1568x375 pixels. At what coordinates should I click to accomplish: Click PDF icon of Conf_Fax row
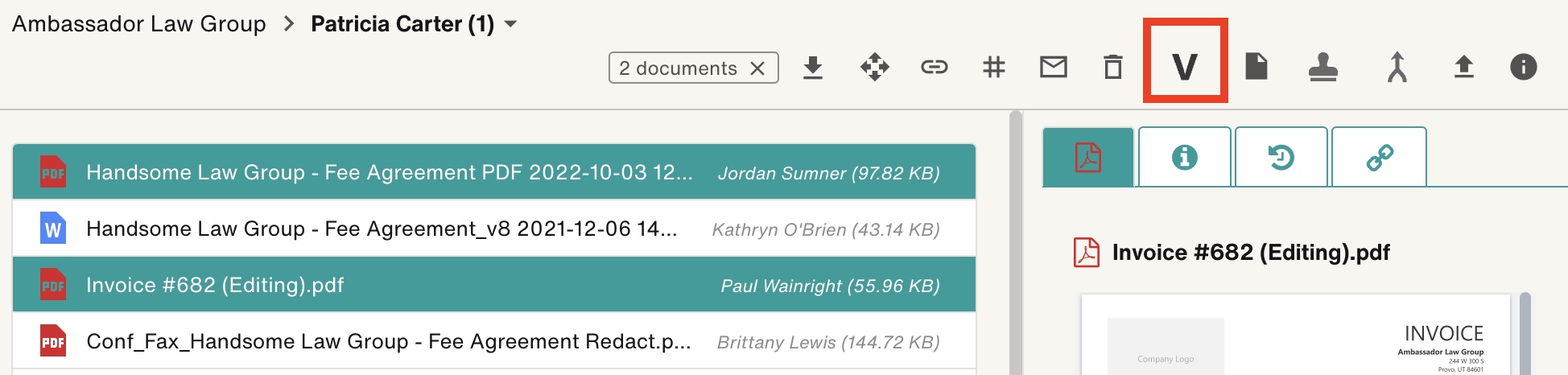click(x=53, y=341)
